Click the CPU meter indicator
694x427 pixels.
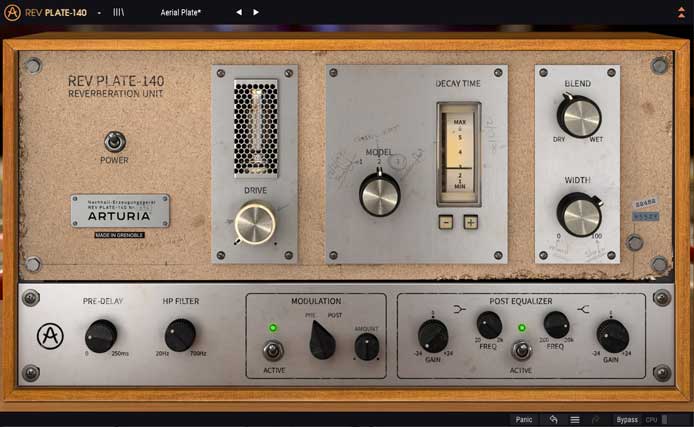point(656,419)
